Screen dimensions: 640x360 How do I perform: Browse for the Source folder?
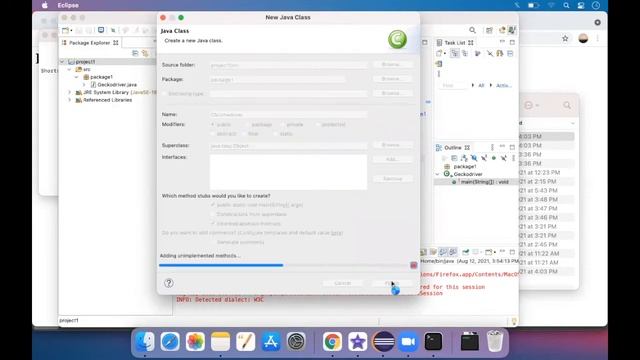tap(392, 64)
